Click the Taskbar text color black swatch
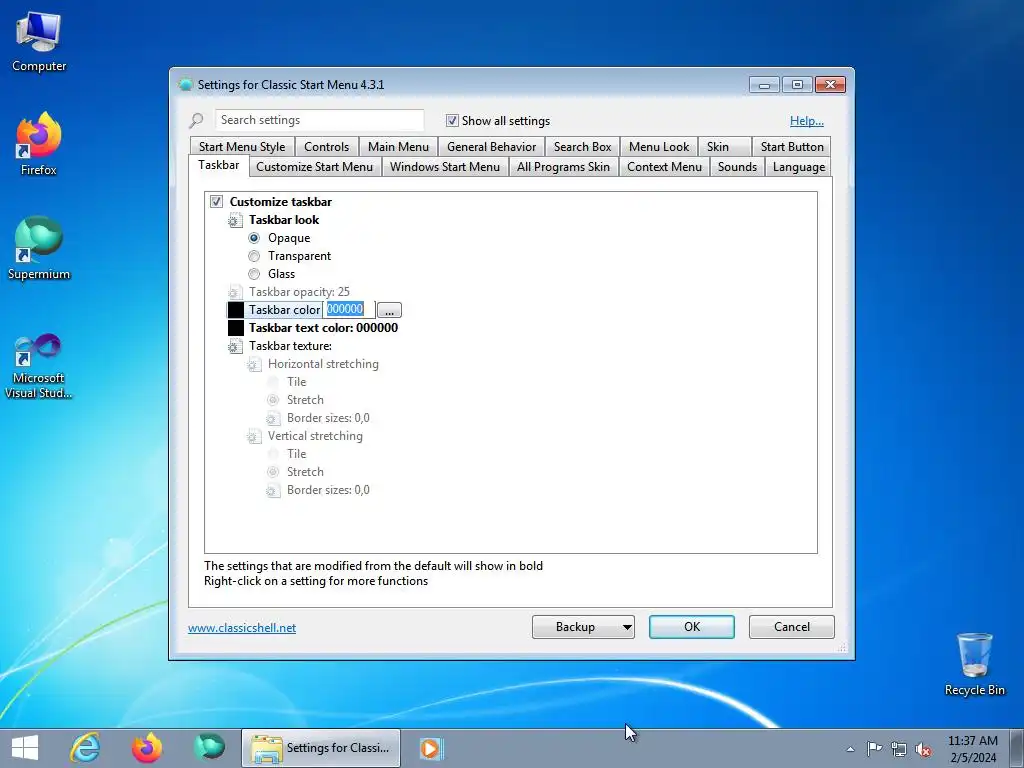The image size is (1024, 768). coord(236,328)
